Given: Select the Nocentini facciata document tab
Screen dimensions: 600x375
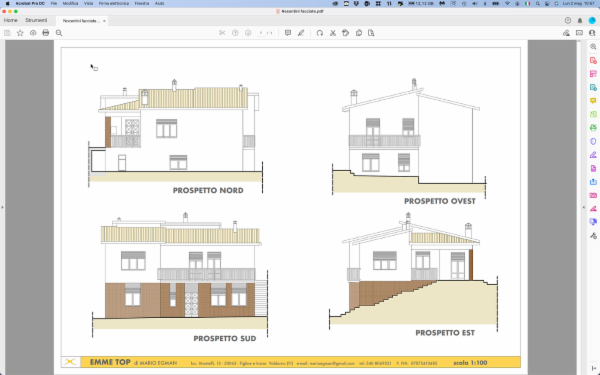Looking at the screenshot, I should 81,21.
